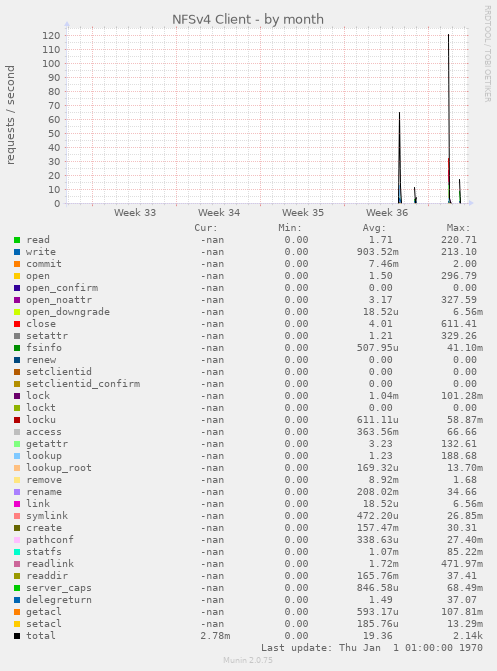Click the magenta swatch next to link
497x671 pixels.
(17, 504)
